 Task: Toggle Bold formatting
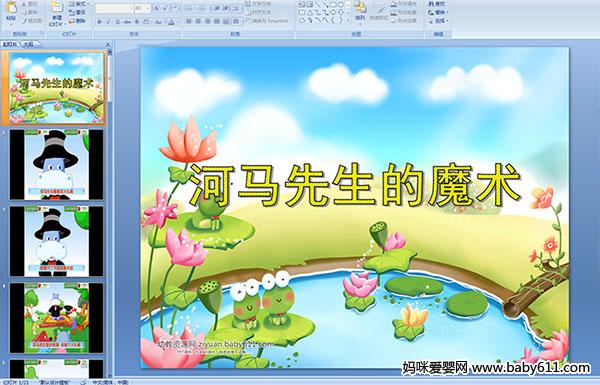(99, 22)
